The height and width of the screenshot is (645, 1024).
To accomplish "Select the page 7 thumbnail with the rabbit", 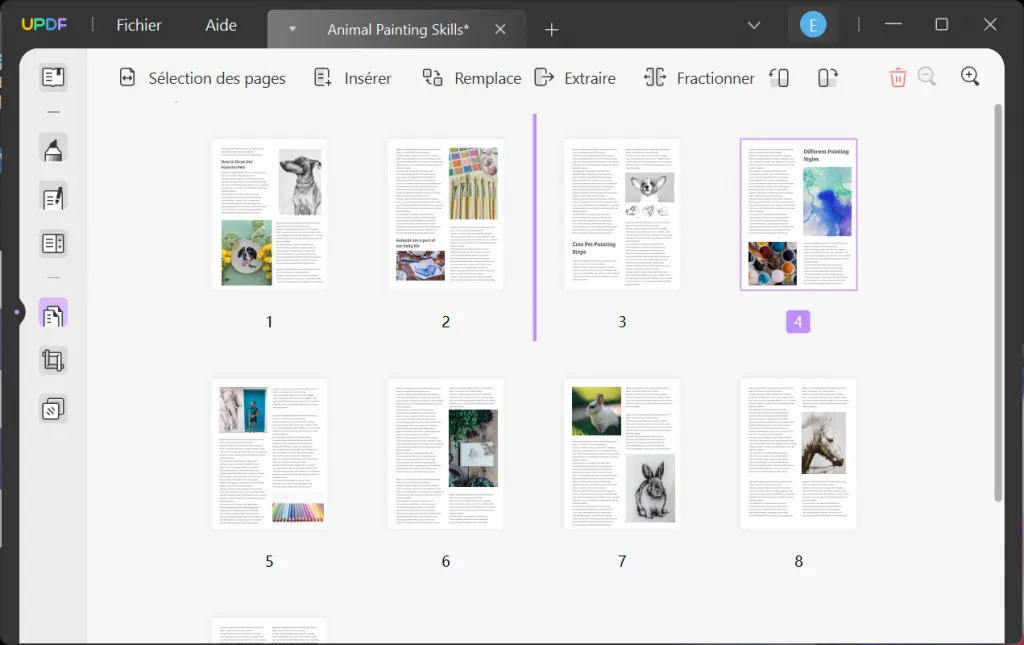I will coord(622,453).
